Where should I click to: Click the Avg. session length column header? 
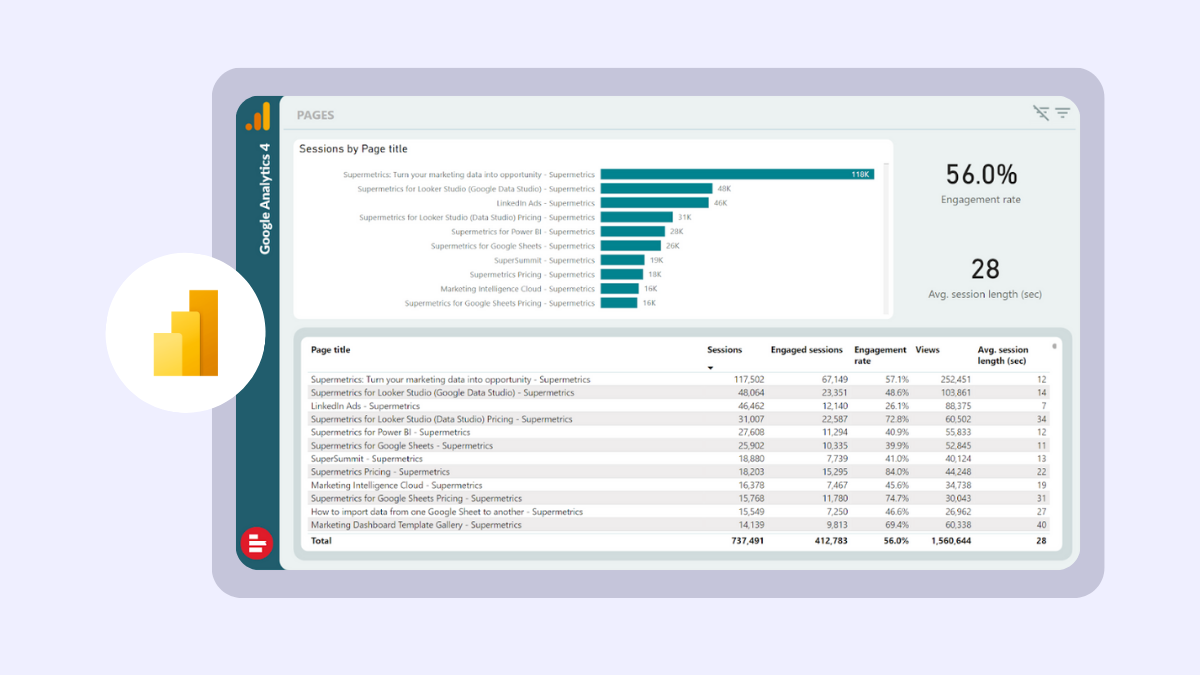1002,355
